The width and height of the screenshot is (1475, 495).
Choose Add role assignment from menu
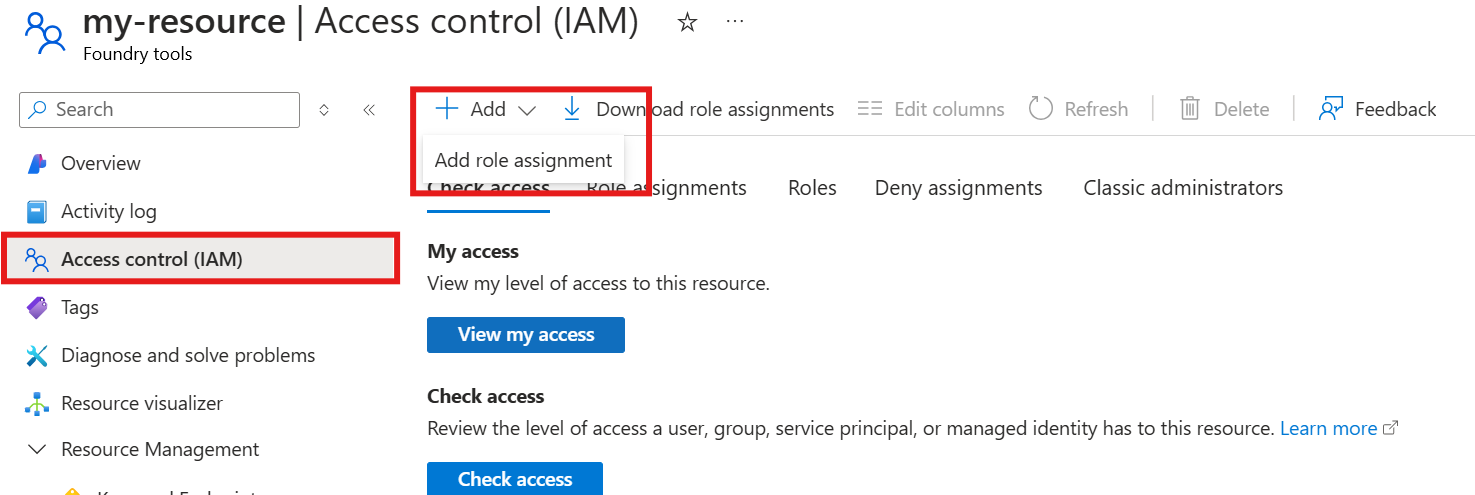point(523,160)
